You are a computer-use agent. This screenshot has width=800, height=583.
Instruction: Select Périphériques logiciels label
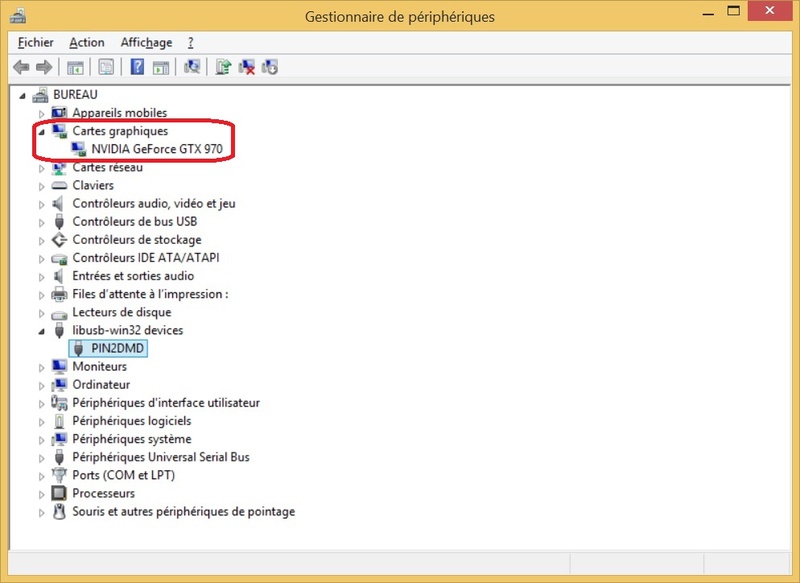[132, 421]
